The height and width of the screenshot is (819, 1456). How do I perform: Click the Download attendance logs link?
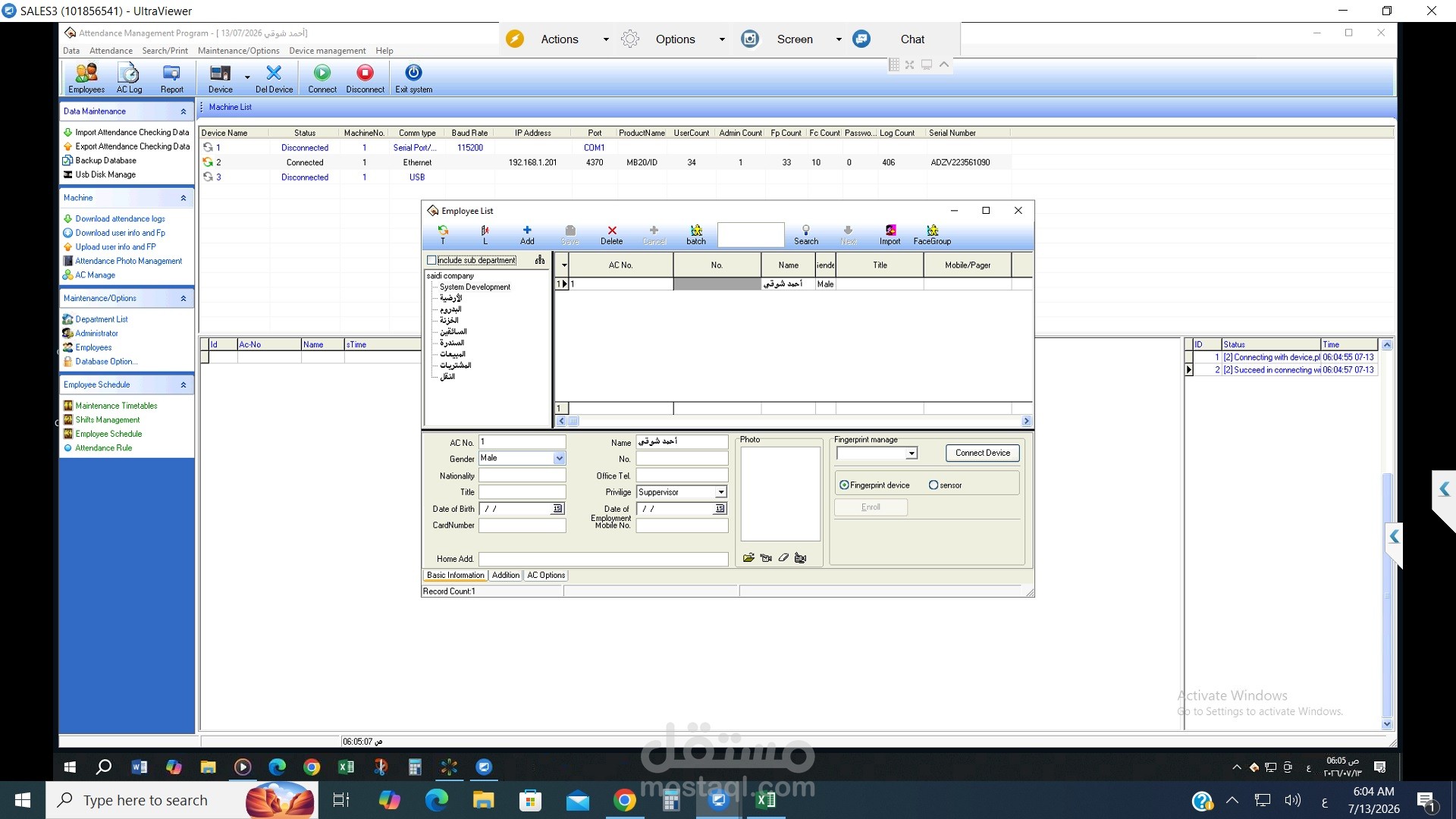[120, 218]
